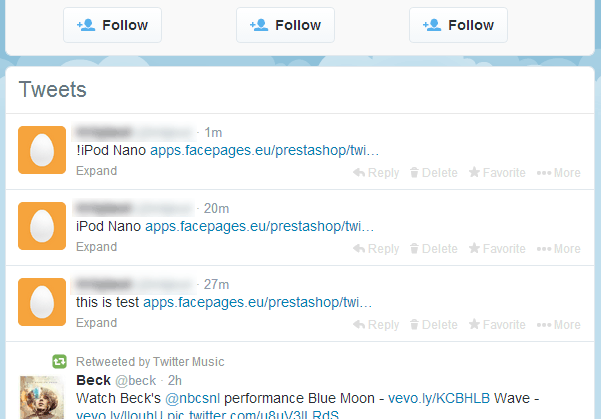Expand the 'this is test' tweet
Viewport: 601px width, 419px height.
click(96, 323)
